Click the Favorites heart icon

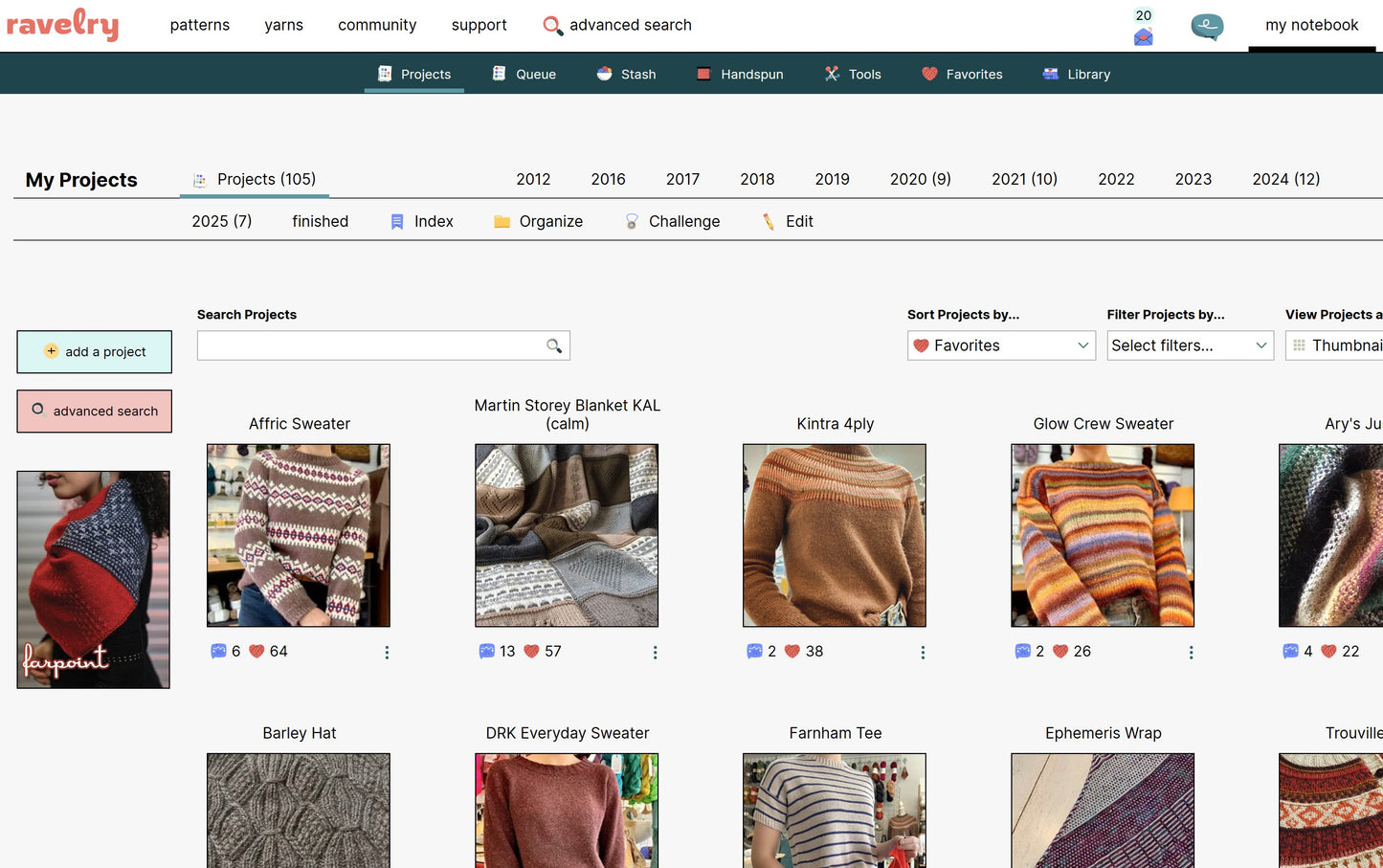tap(929, 74)
